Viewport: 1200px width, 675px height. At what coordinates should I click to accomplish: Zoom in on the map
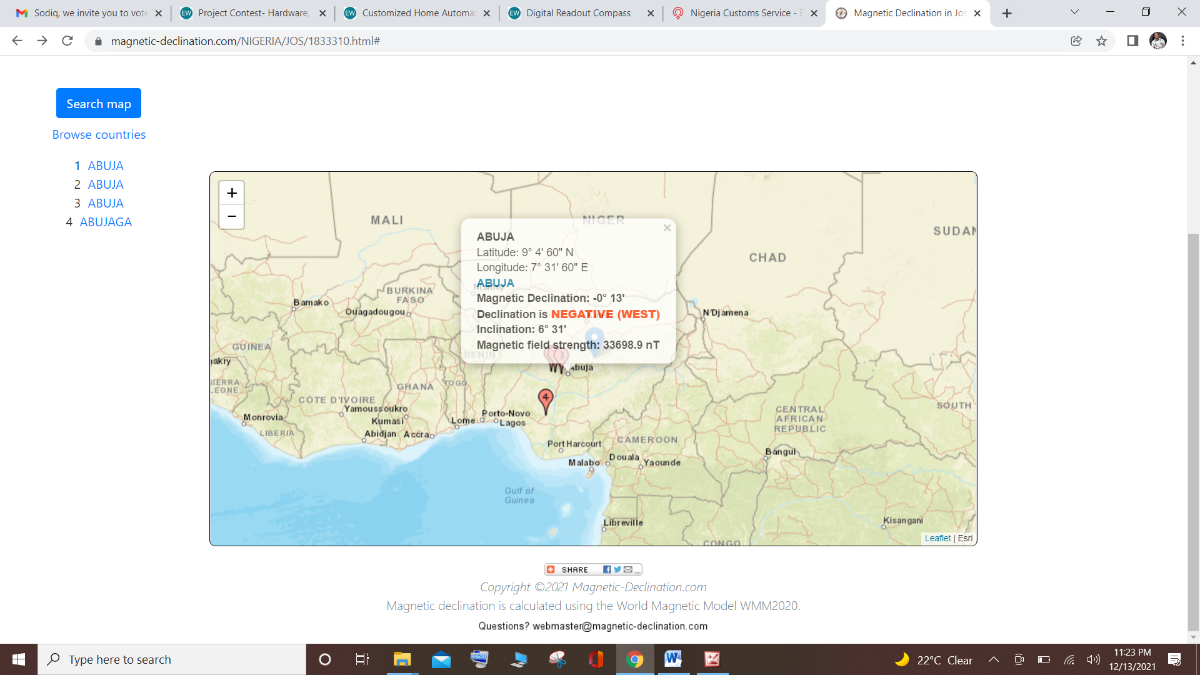coord(232,193)
